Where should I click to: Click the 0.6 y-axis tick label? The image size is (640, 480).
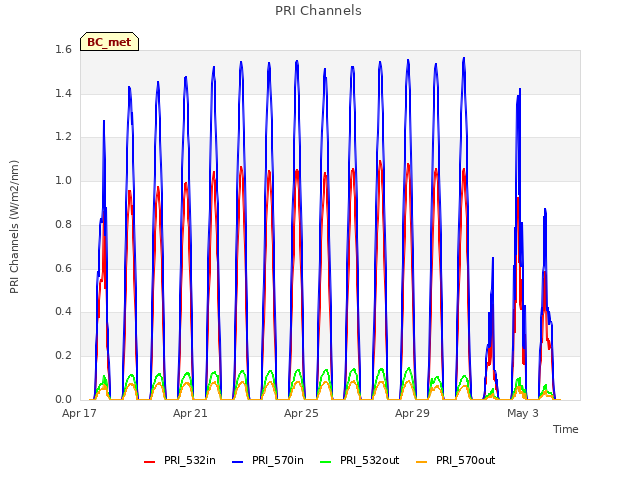click(x=63, y=268)
